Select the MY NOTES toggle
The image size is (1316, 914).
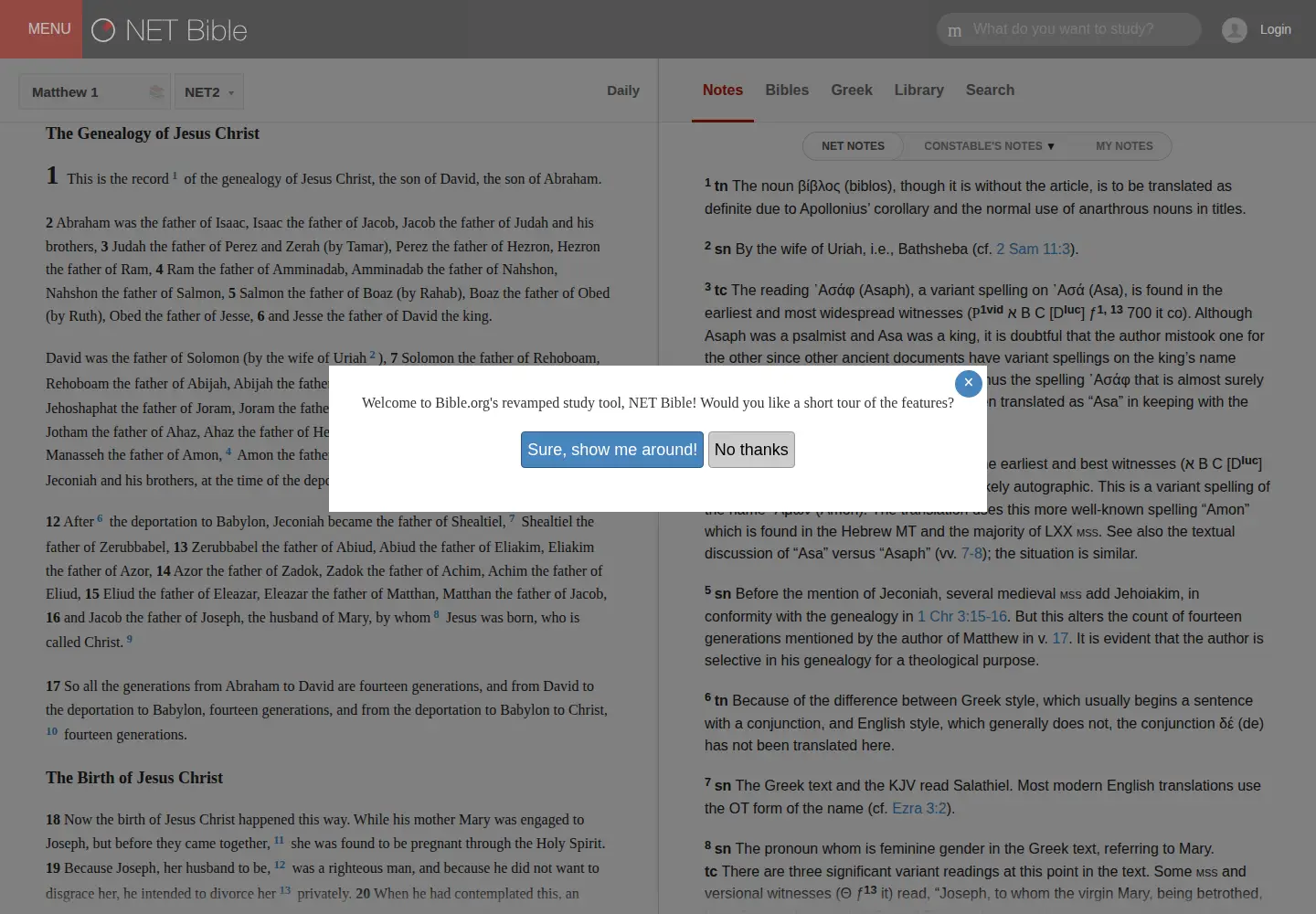click(1124, 146)
